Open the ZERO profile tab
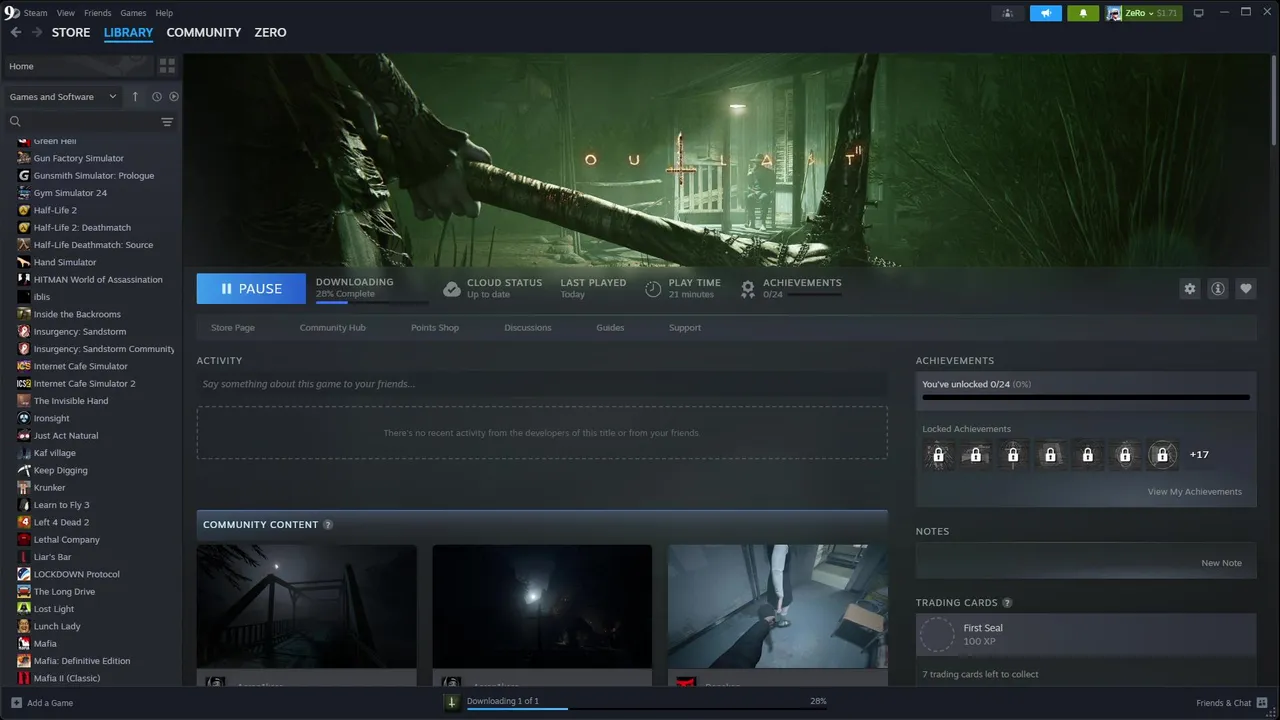Viewport: 1280px width, 720px height. [x=270, y=32]
